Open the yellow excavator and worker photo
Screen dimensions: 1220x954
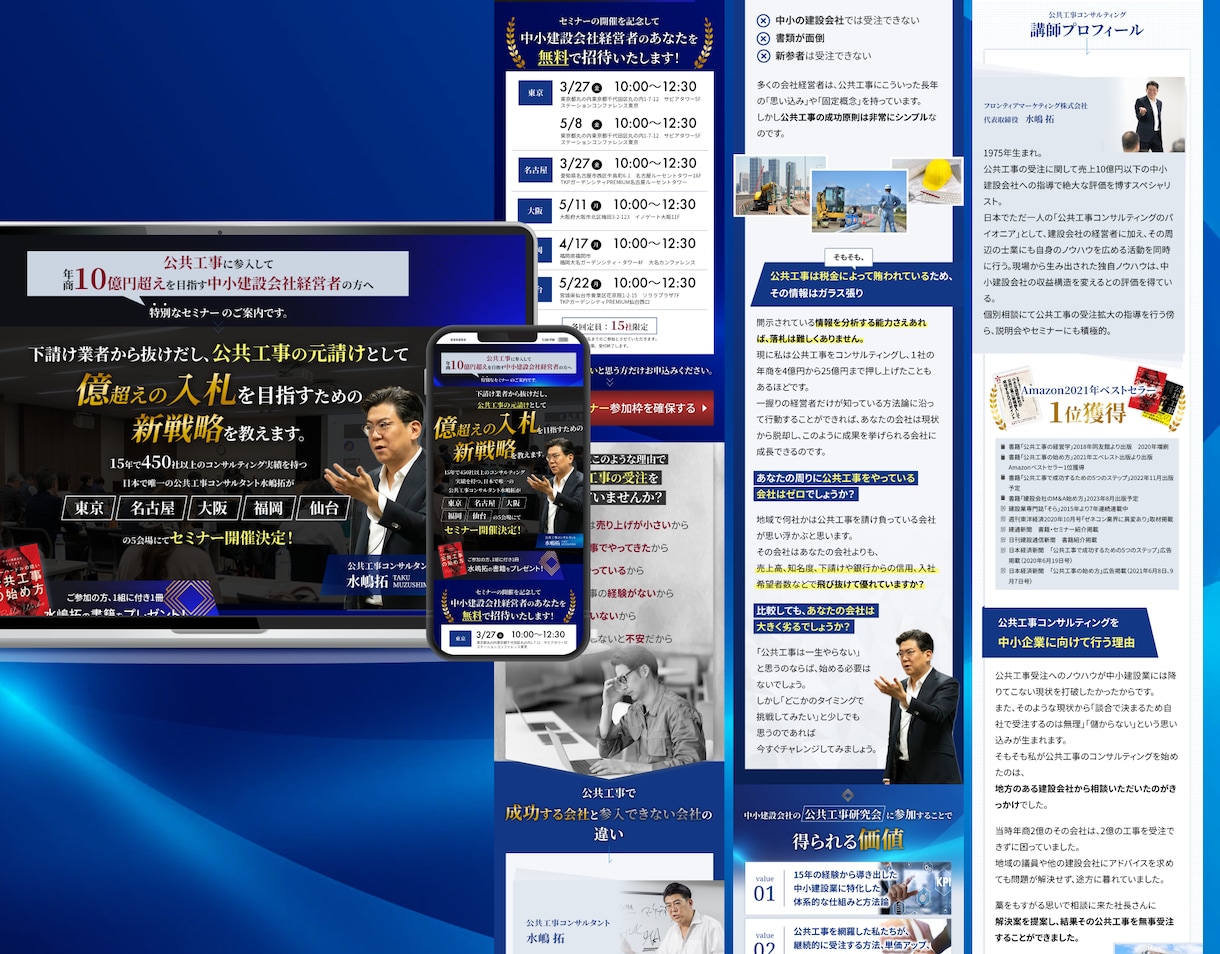point(859,201)
